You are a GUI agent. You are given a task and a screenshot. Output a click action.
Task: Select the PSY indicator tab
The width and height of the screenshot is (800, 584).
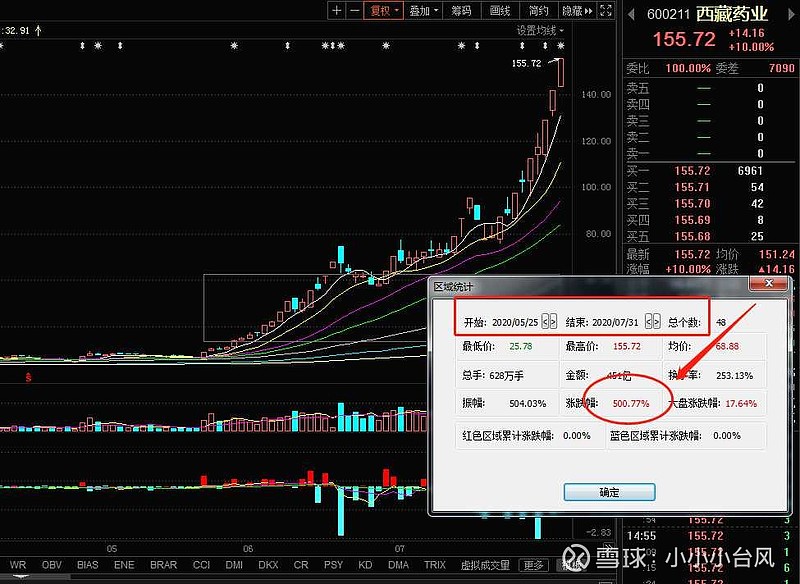tap(333, 565)
